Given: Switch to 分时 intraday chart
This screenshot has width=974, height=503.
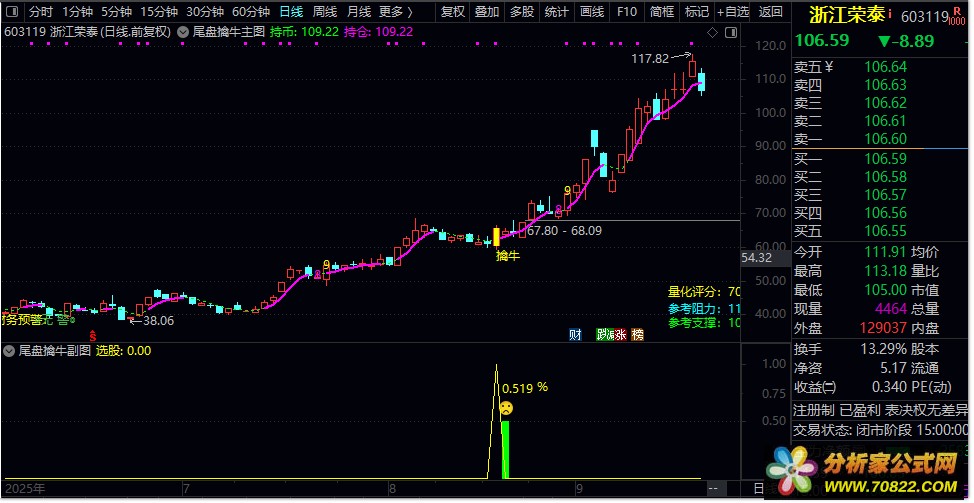Looking at the screenshot, I should pos(41,11).
